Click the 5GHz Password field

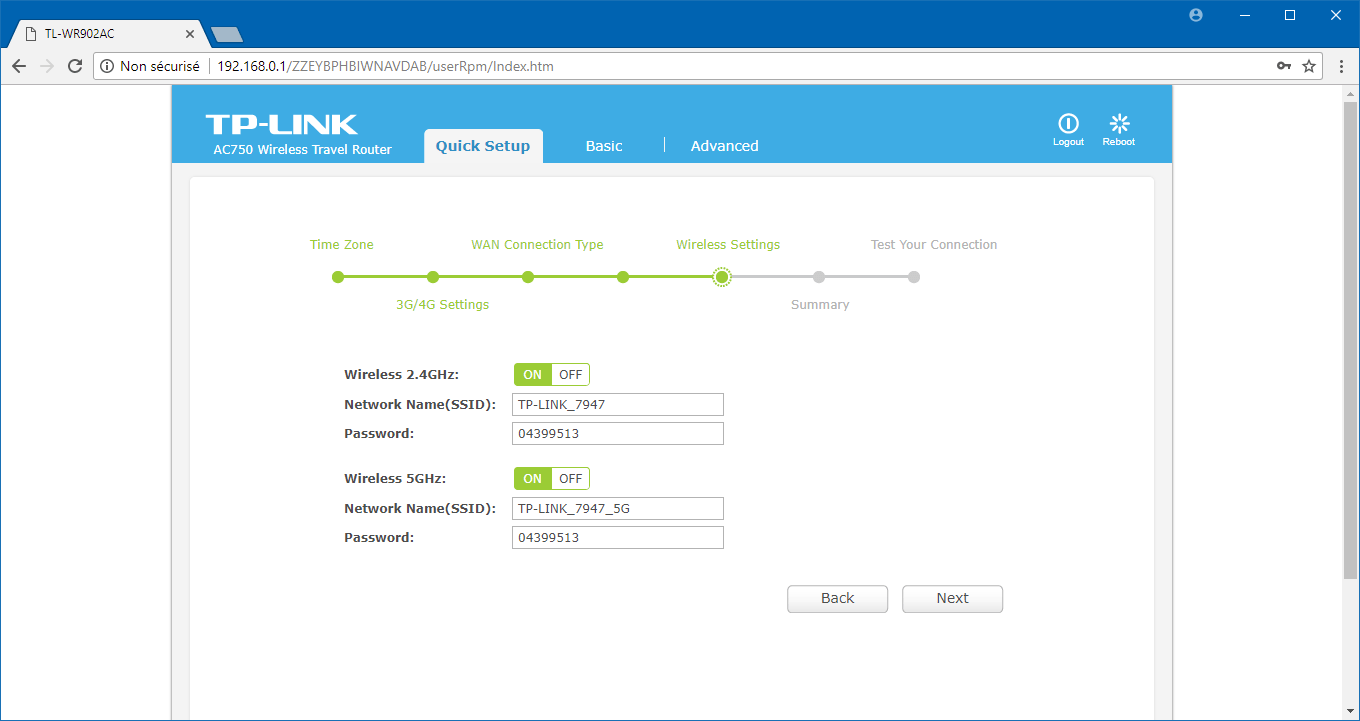click(617, 537)
